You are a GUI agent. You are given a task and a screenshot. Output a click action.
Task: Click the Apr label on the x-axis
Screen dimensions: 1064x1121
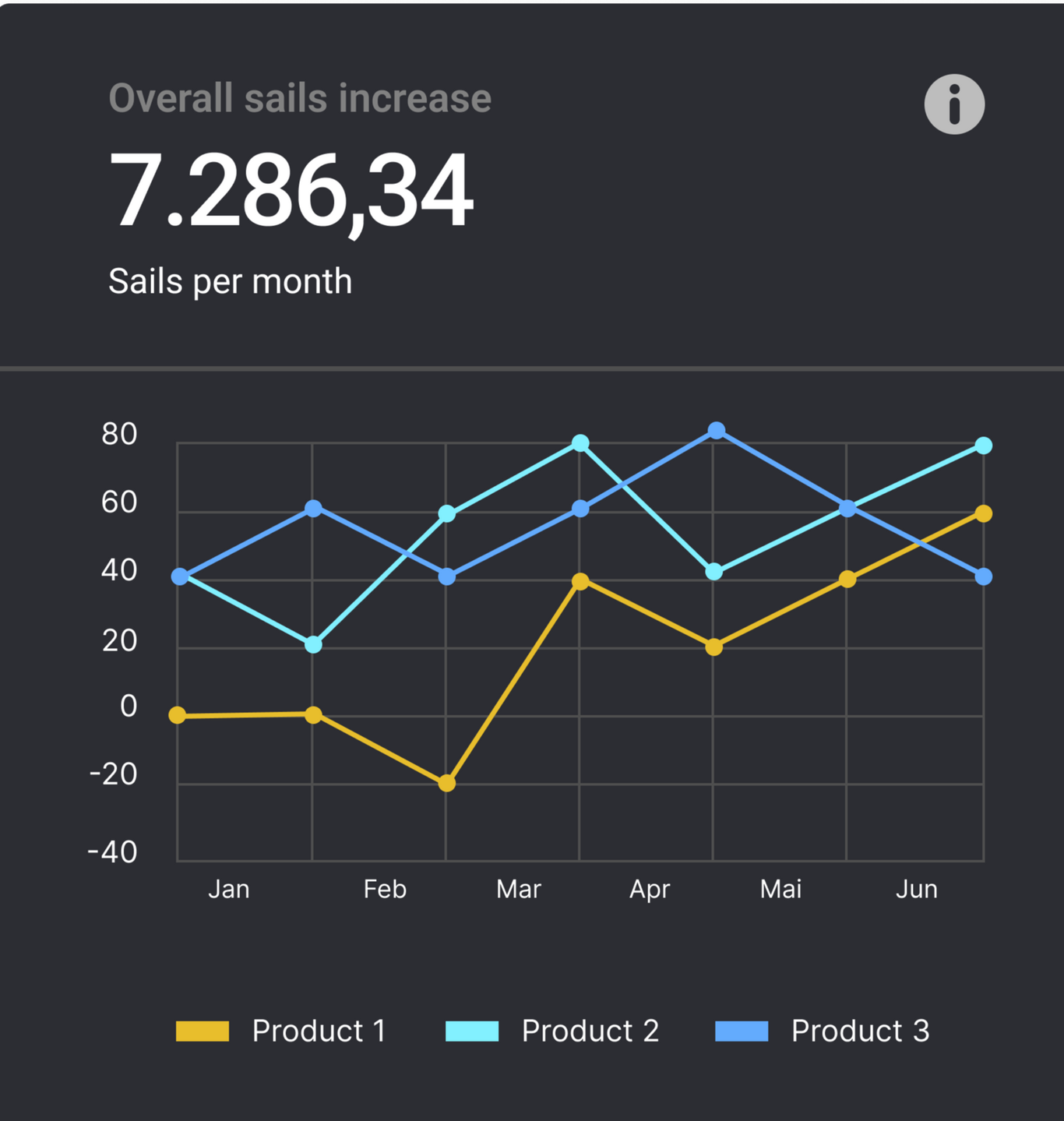pyautogui.click(x=649, y=889)
